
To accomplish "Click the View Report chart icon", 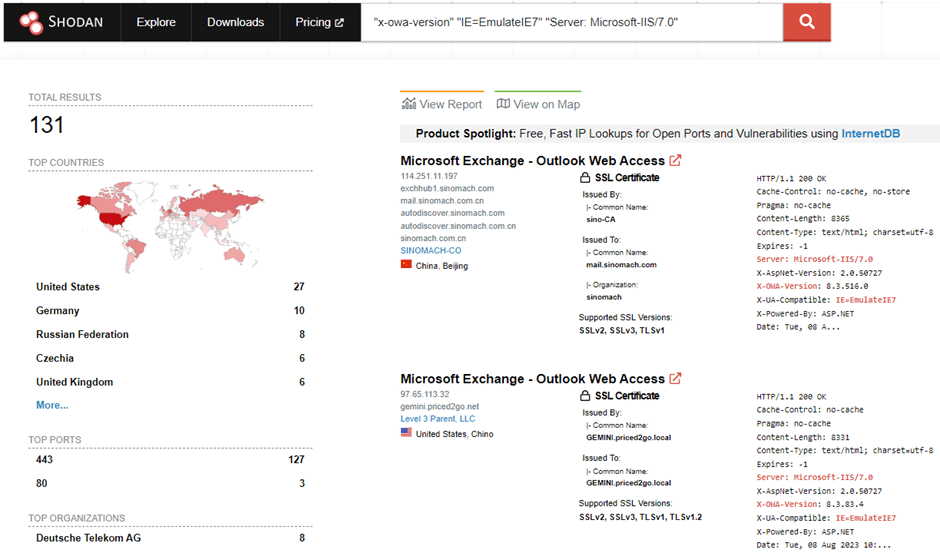I will [x=409, y=104].
